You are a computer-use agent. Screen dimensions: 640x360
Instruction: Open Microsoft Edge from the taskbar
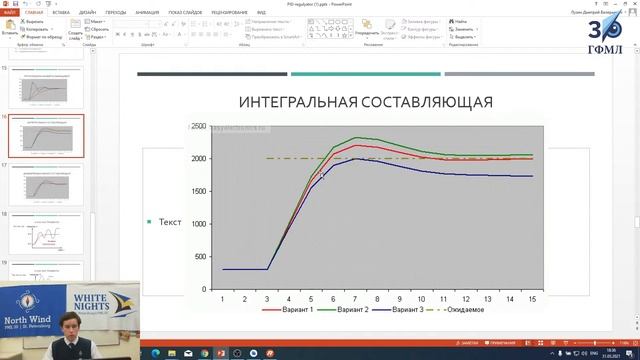(x=156, y=353)
